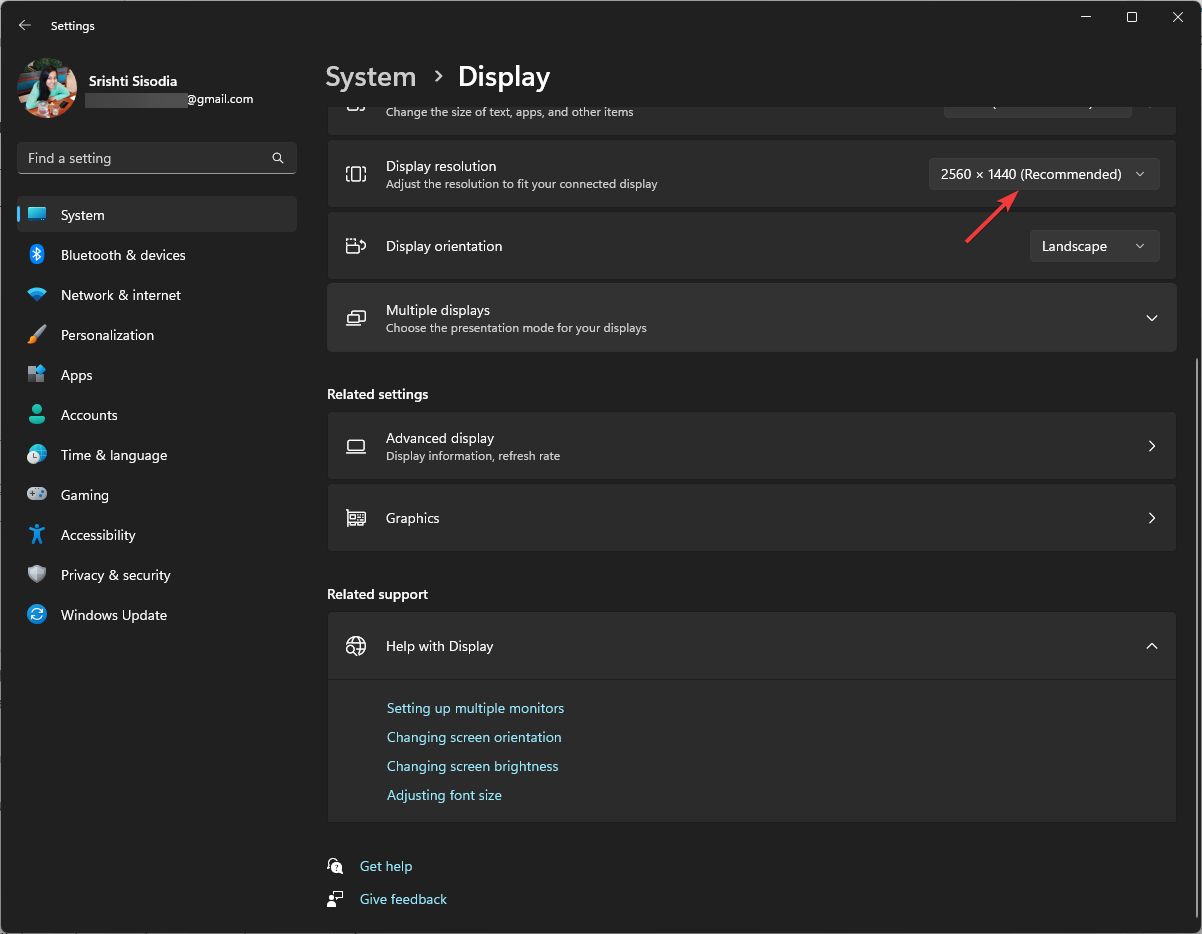
Task: Click the Give feedback link
Action: [x=403, y=899]
